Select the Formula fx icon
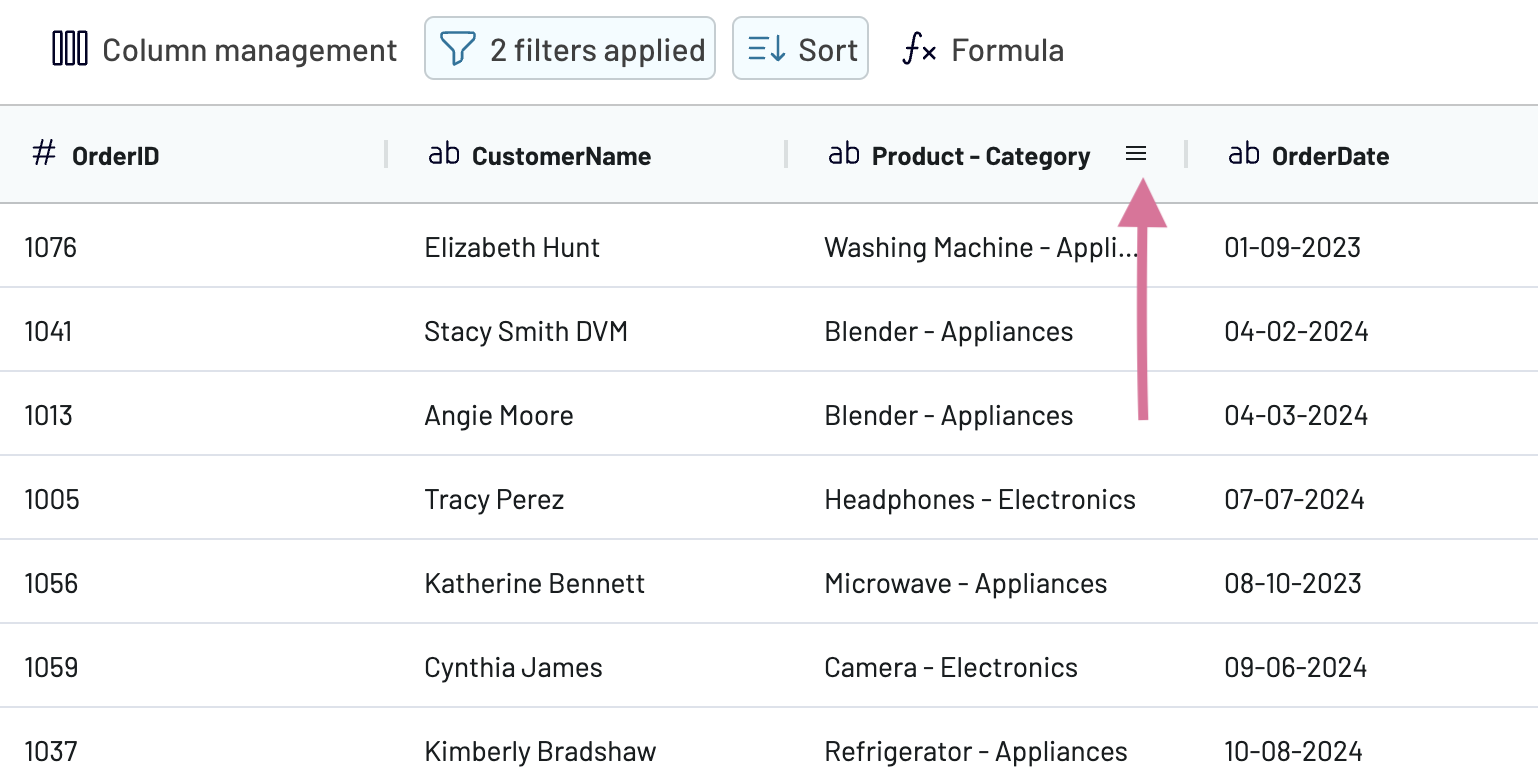 918,48
